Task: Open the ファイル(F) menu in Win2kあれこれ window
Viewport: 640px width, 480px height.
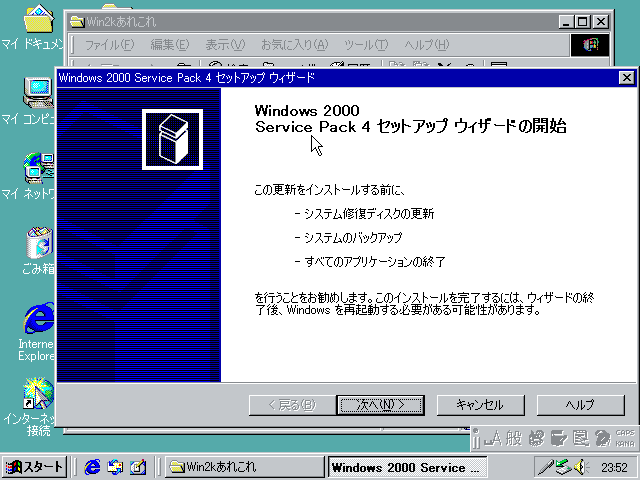Action: pos(109,44)
